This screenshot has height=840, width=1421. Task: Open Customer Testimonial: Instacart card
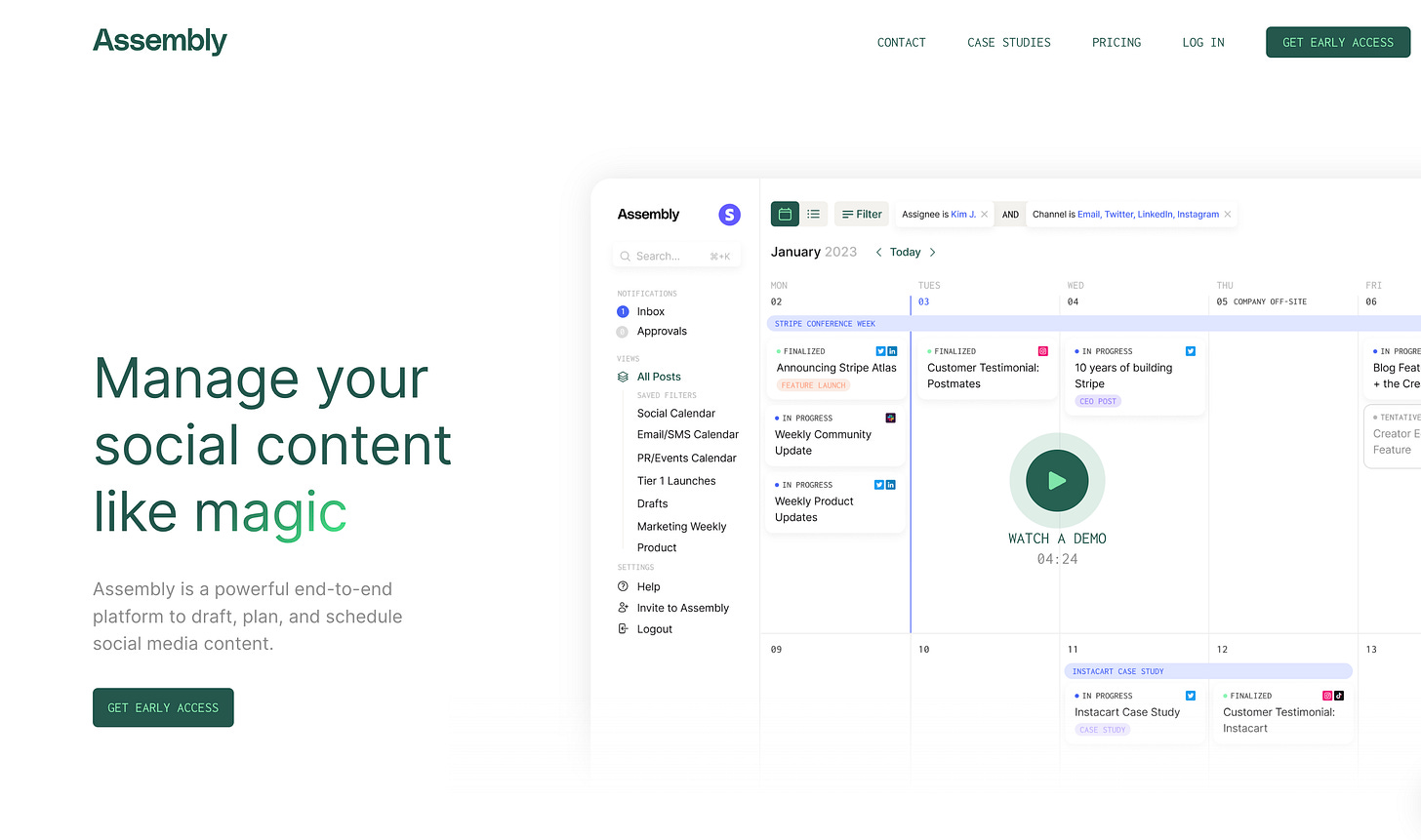tap(1282, 715)
